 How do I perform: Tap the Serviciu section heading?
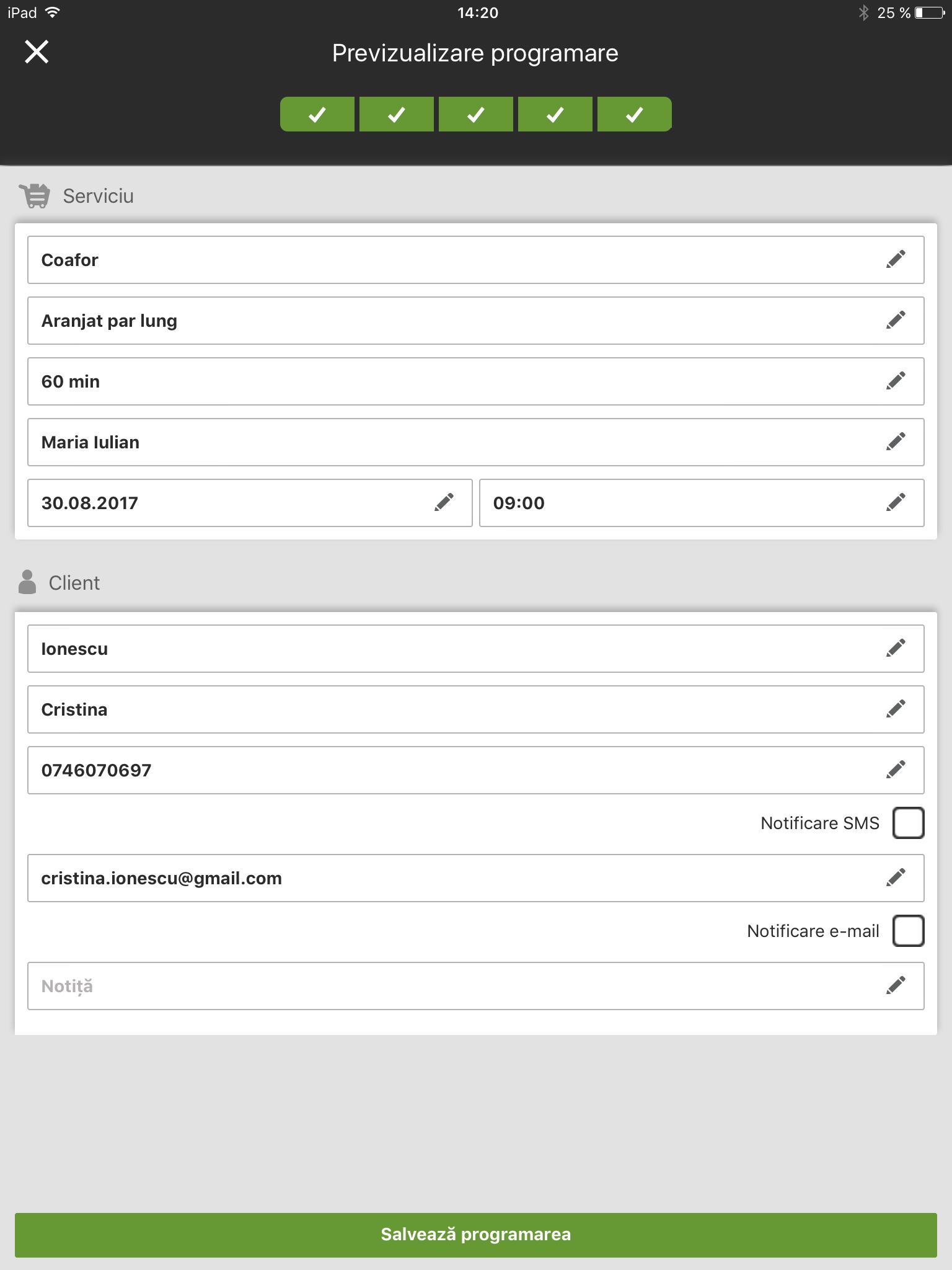pyautogui.click(x=98, y=196)
